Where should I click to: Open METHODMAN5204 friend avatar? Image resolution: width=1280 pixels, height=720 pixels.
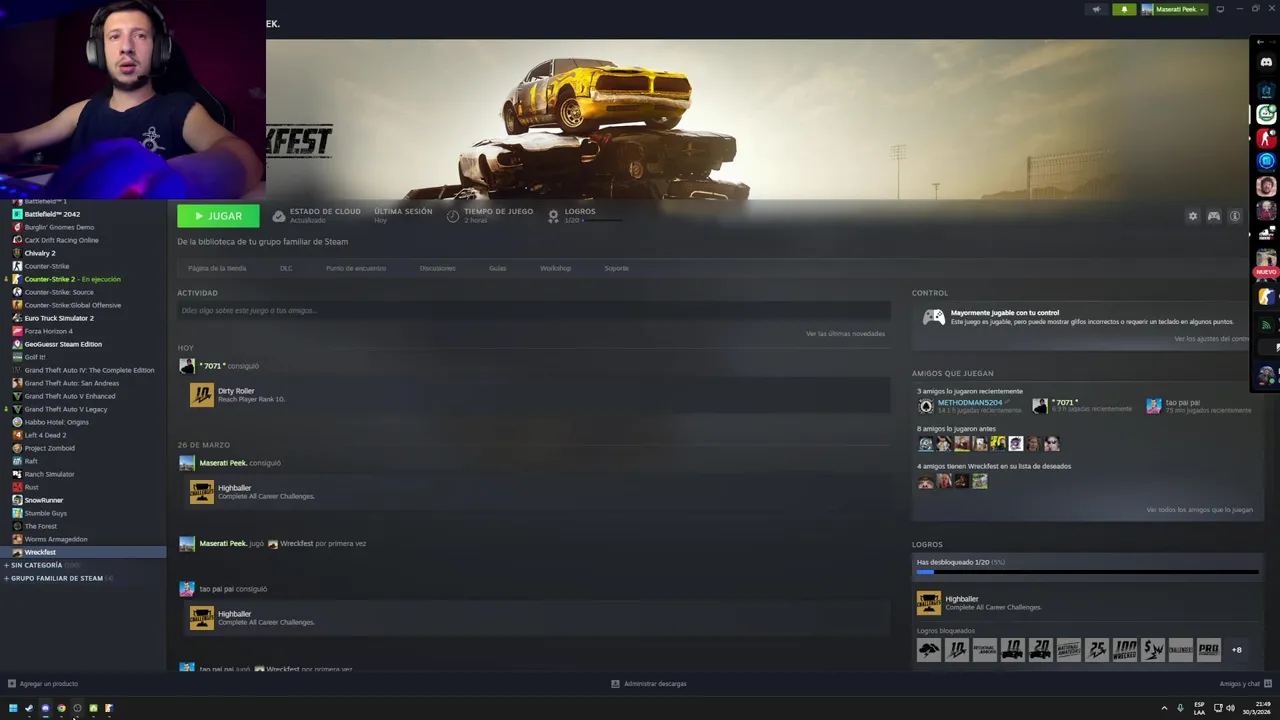pos(925,406)
